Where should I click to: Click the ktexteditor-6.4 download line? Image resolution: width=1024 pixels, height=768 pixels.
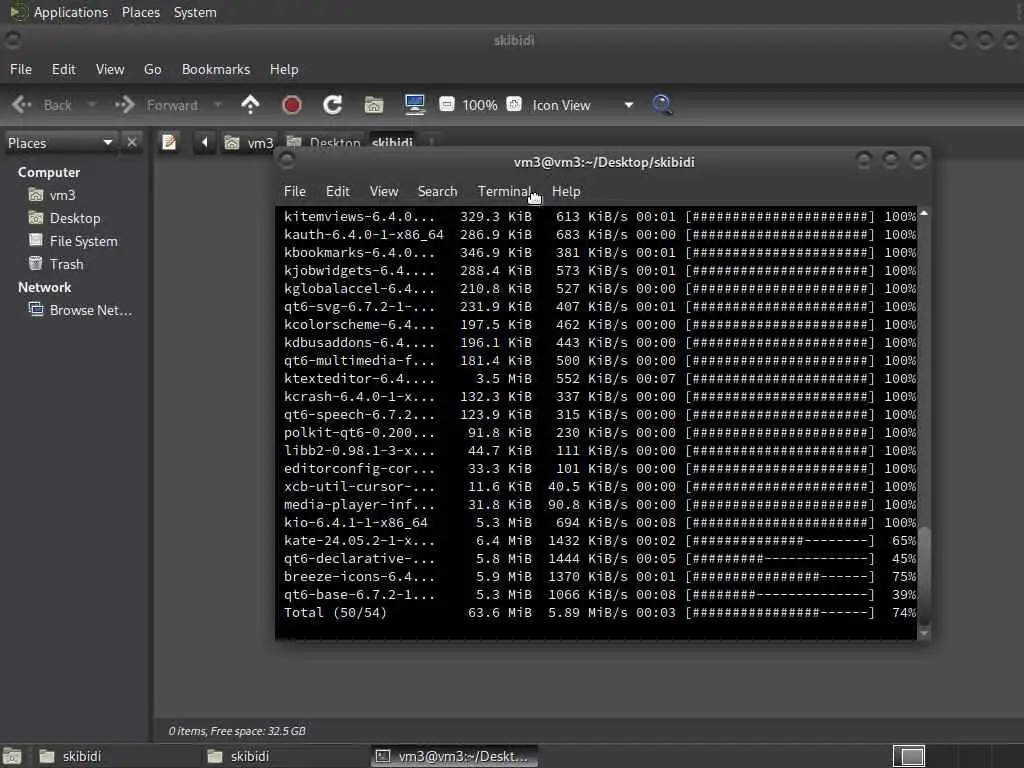click(600, 379)
